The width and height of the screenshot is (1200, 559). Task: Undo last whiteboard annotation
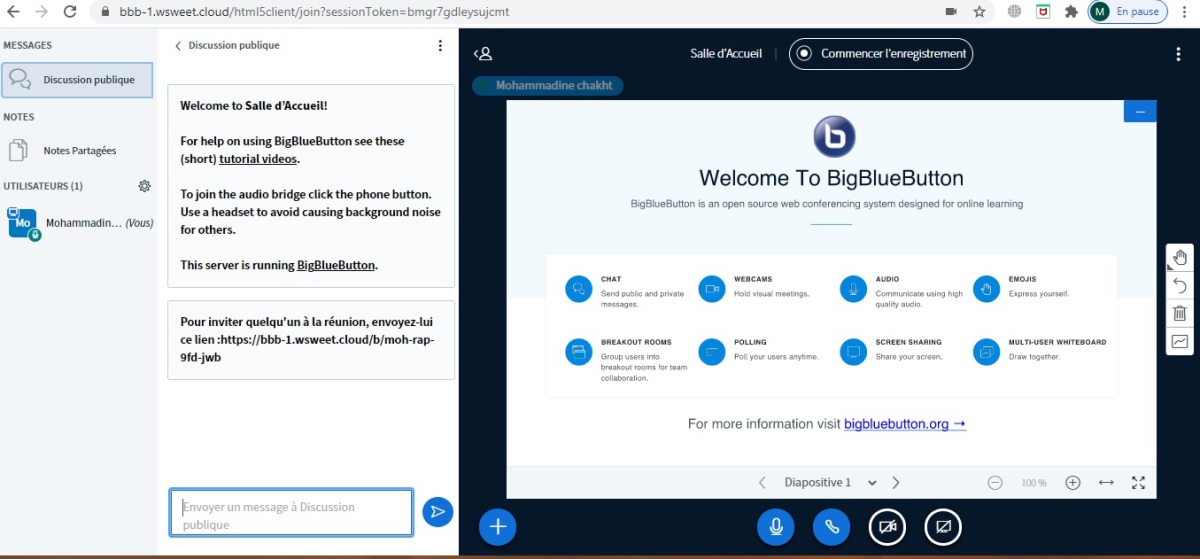(1180, 286)
